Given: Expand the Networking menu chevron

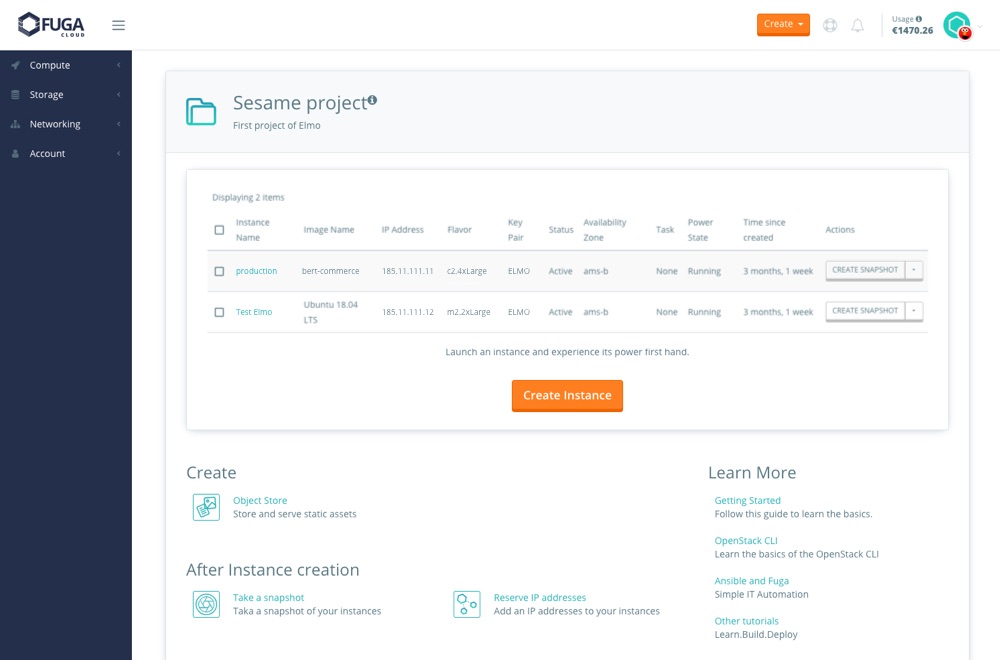Looking at the screenshot, I should pyautogui.click(x=119, y=124).
